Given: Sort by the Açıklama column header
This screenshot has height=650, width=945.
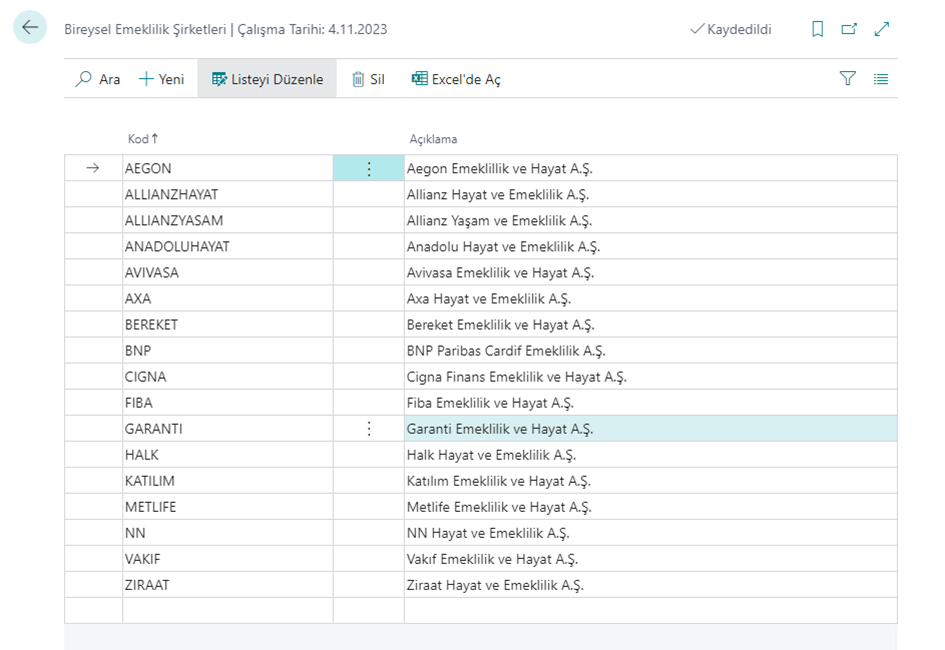Looking at the screenshot, I should pyautogui.click(x=433, y=139).
